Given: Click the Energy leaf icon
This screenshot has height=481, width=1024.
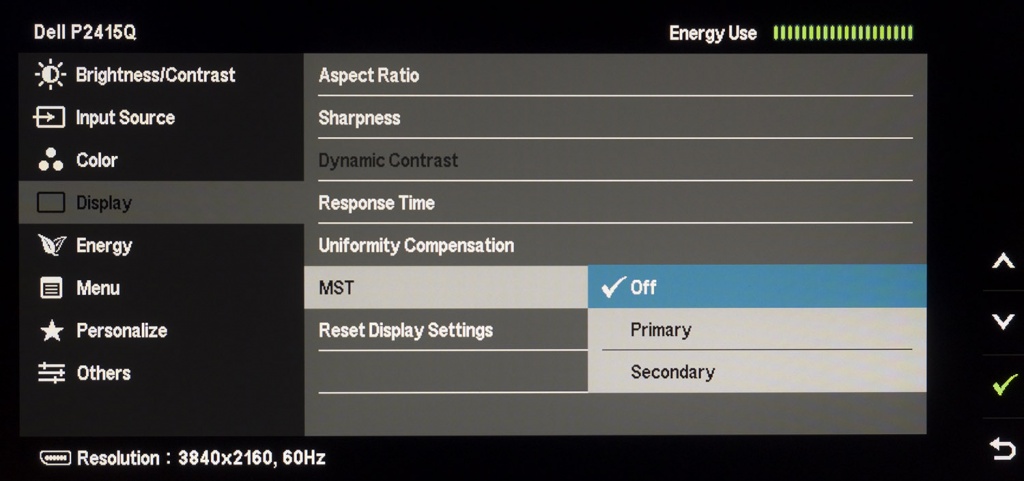Looking at the screenshot, I should (50, 246).
